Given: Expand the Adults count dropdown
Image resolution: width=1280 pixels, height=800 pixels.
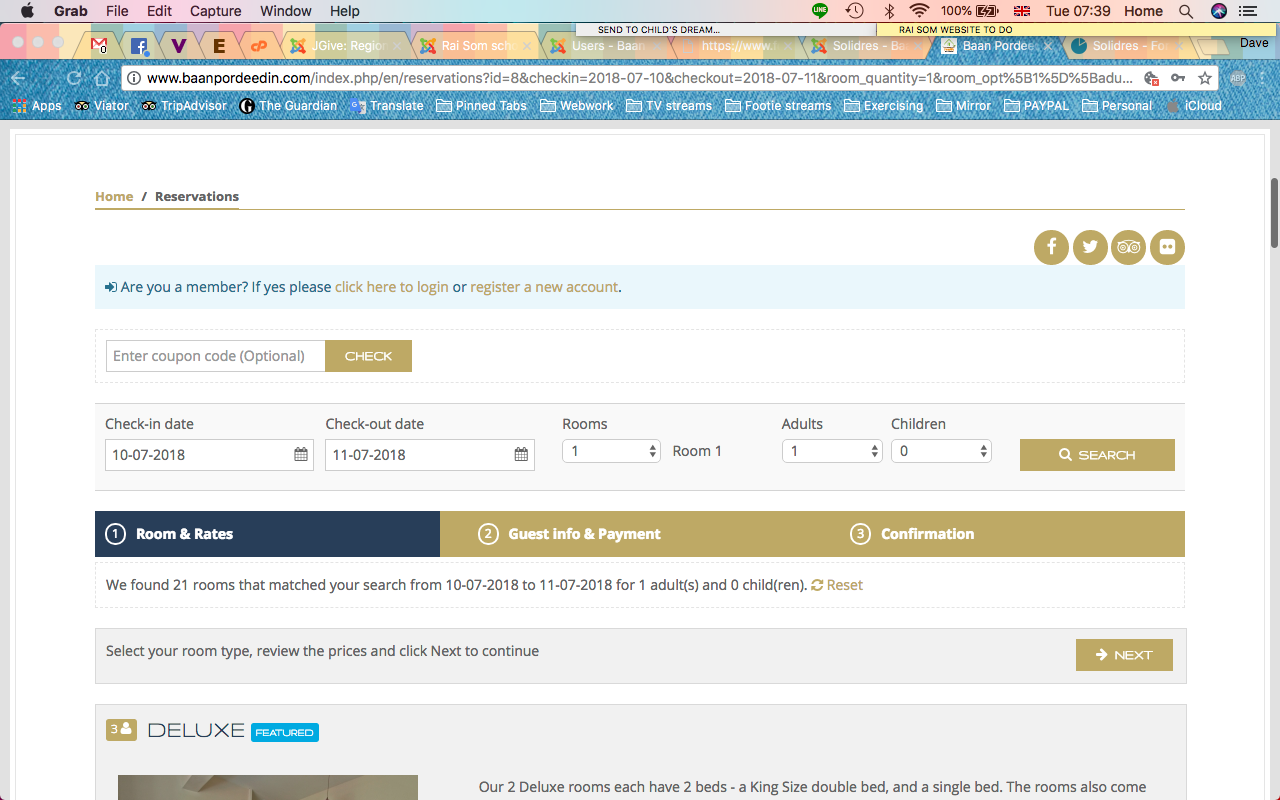Looking at the screenshot, I should (831, 451).
